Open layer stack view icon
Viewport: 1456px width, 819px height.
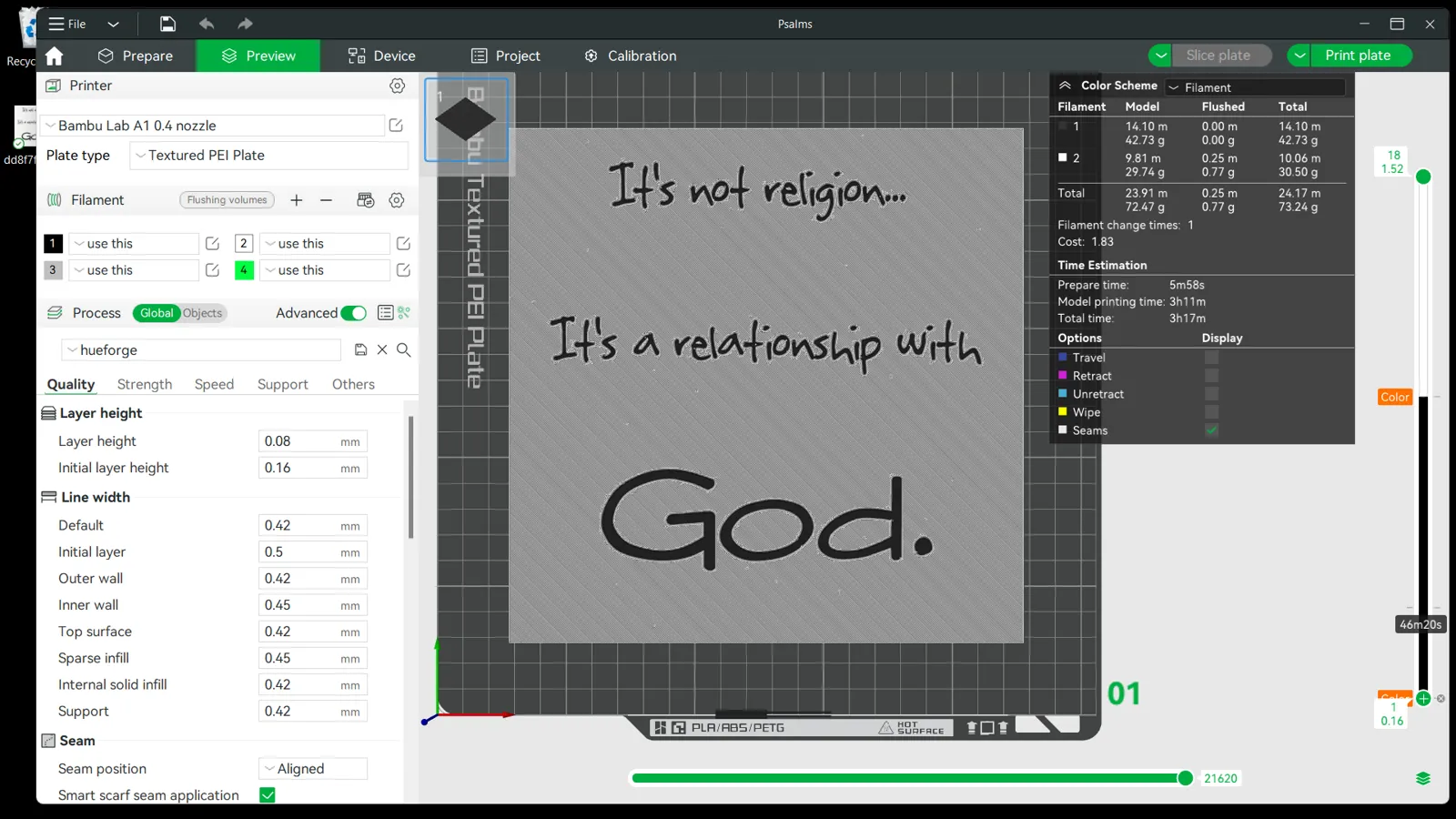coord(1423,779)
